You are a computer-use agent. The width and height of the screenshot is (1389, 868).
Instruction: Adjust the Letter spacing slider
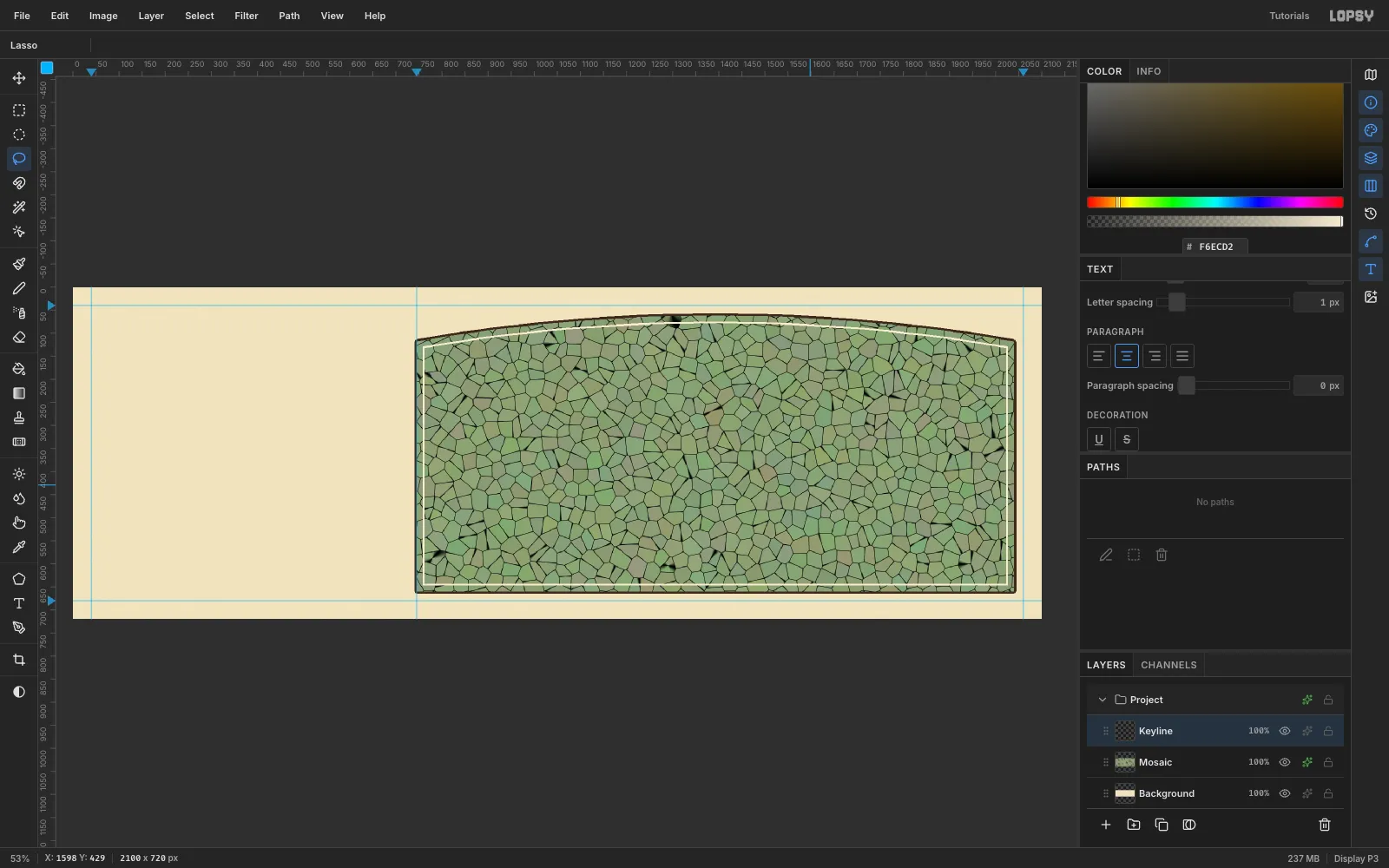[x=1222, y=302]
